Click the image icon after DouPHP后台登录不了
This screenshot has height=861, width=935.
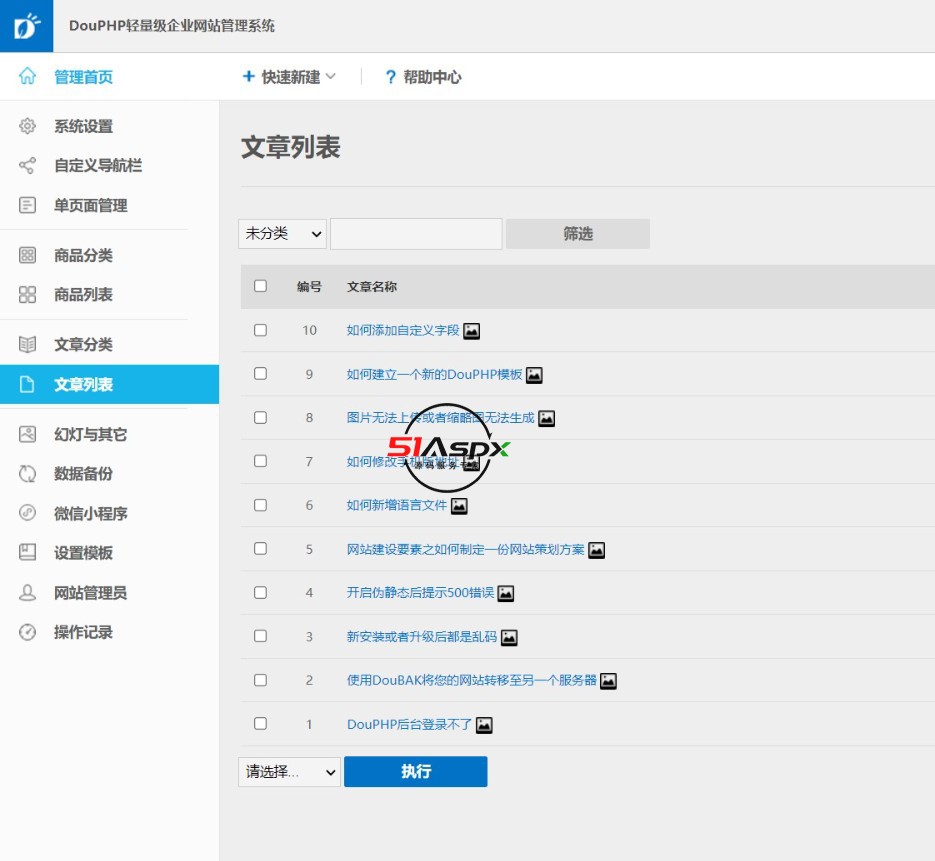point(484,725)
